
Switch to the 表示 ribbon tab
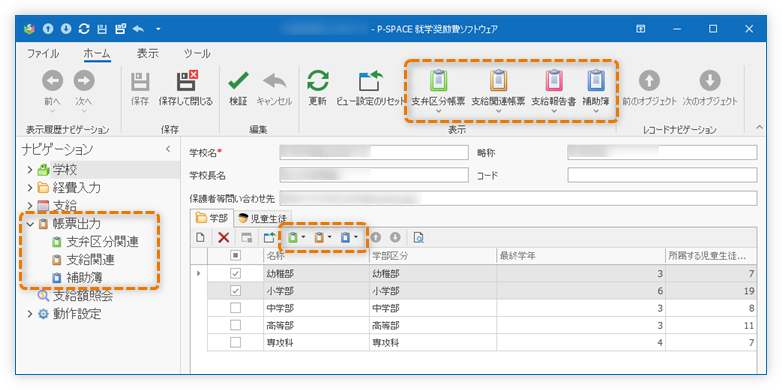click(148, 53)
